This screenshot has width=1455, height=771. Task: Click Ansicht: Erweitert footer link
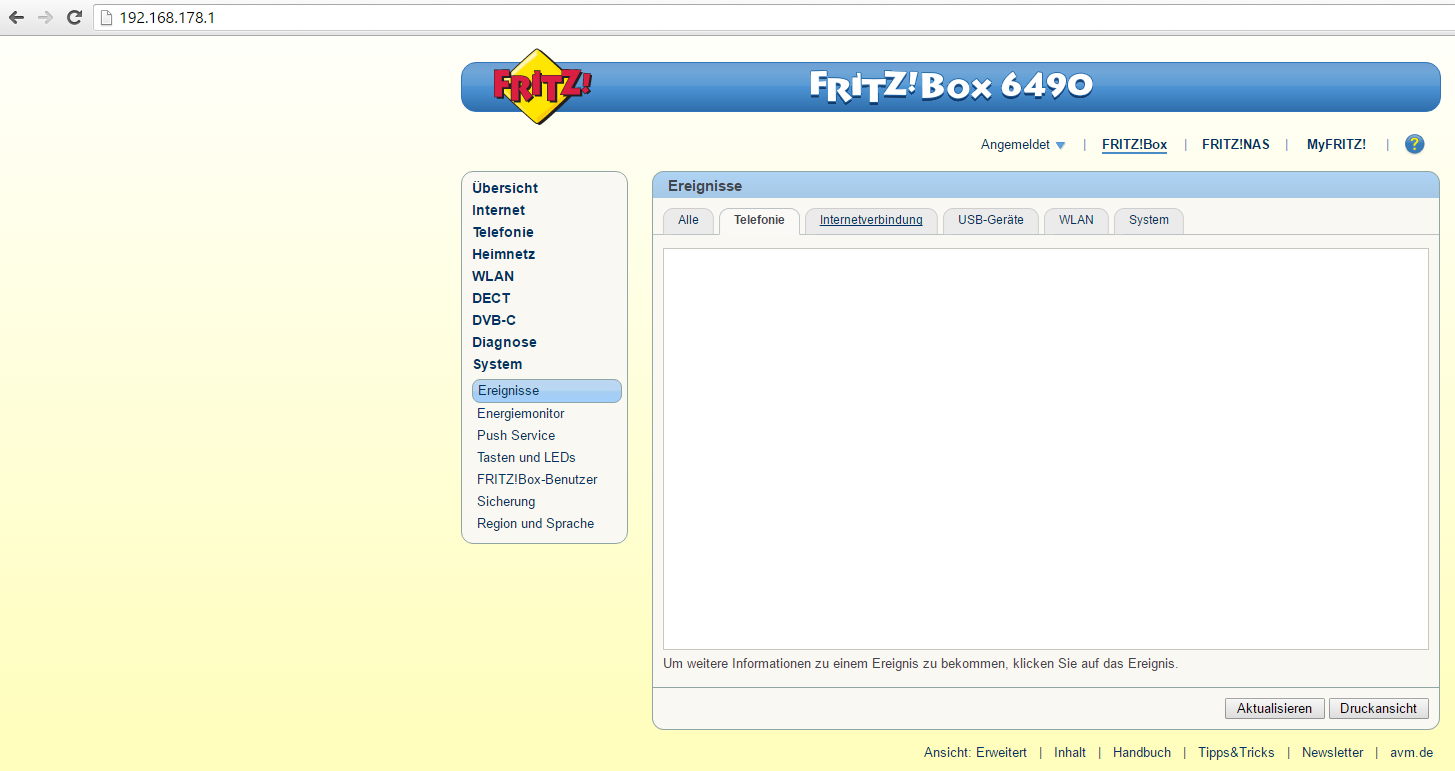click(x=975, y=753)
